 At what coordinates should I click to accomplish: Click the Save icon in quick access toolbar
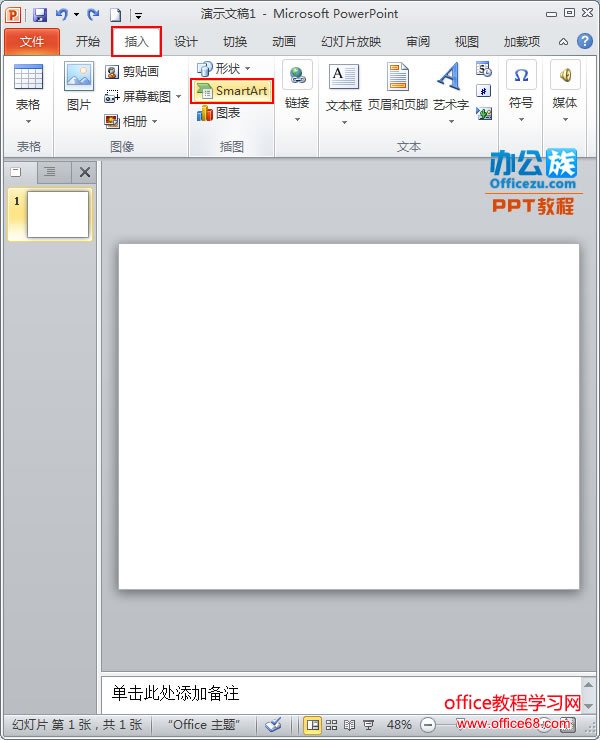[40, 15]
